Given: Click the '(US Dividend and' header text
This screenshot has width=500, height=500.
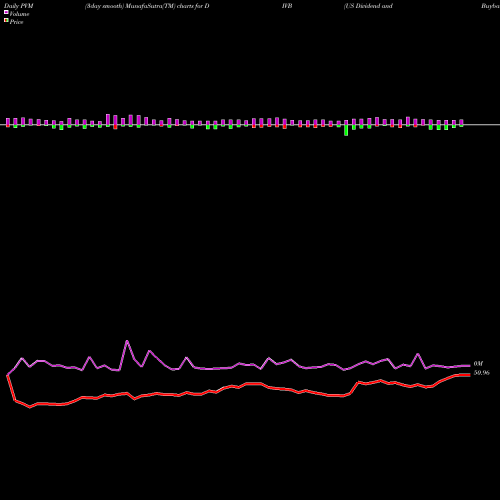Looking at the screenshot, I should tap(368, 6).
